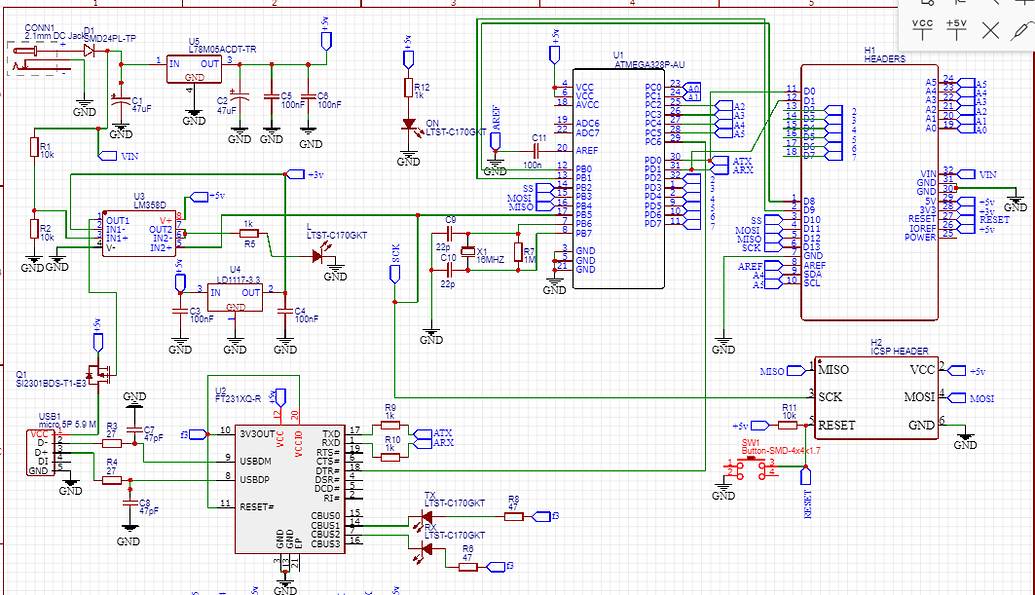The height and width of the screenshot is (595, 1035).
Task: Select the LD1117-3.3 regulator U4
Action: pos(235,295)
